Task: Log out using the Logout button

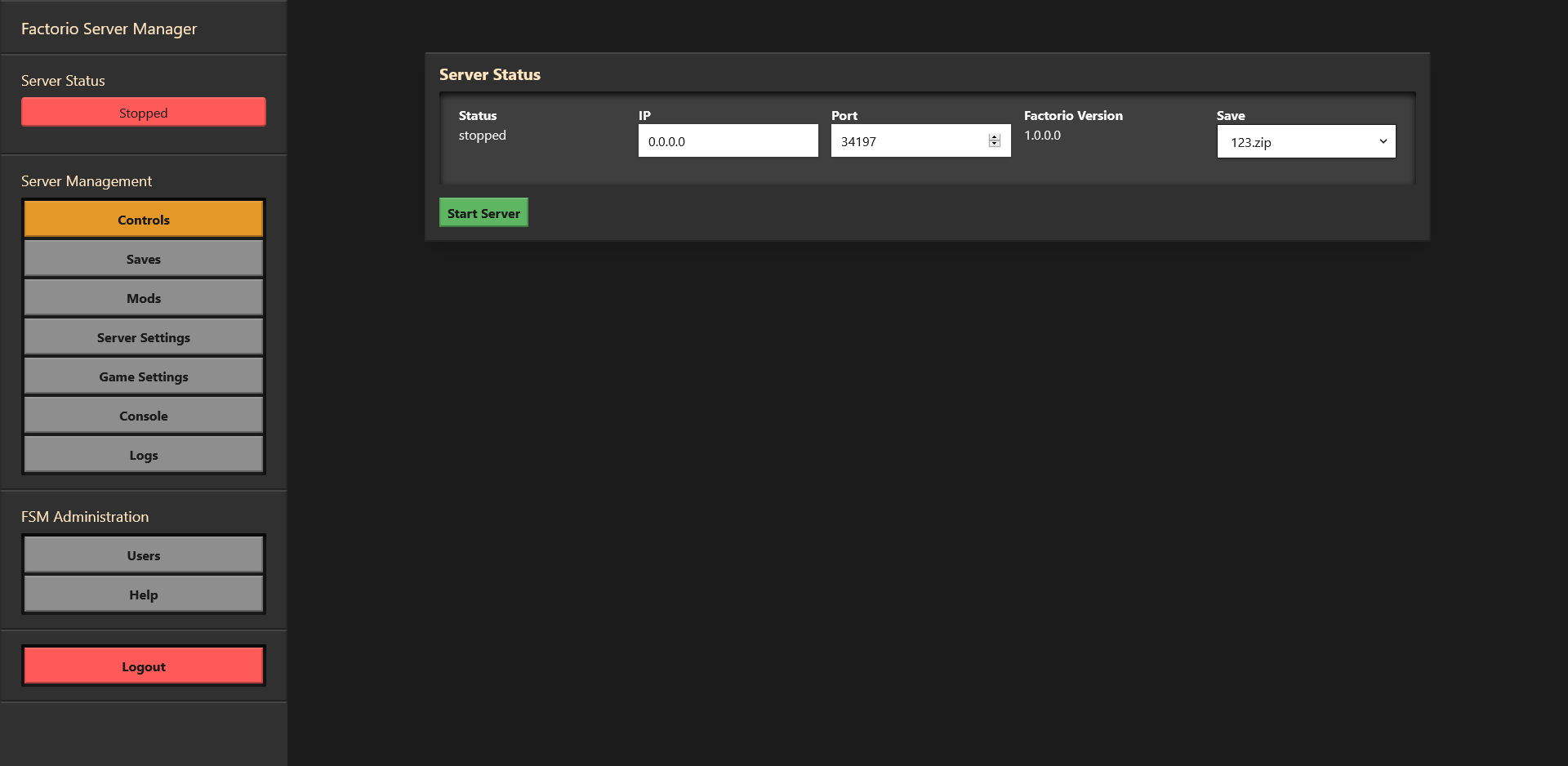Action: [144, 666]
